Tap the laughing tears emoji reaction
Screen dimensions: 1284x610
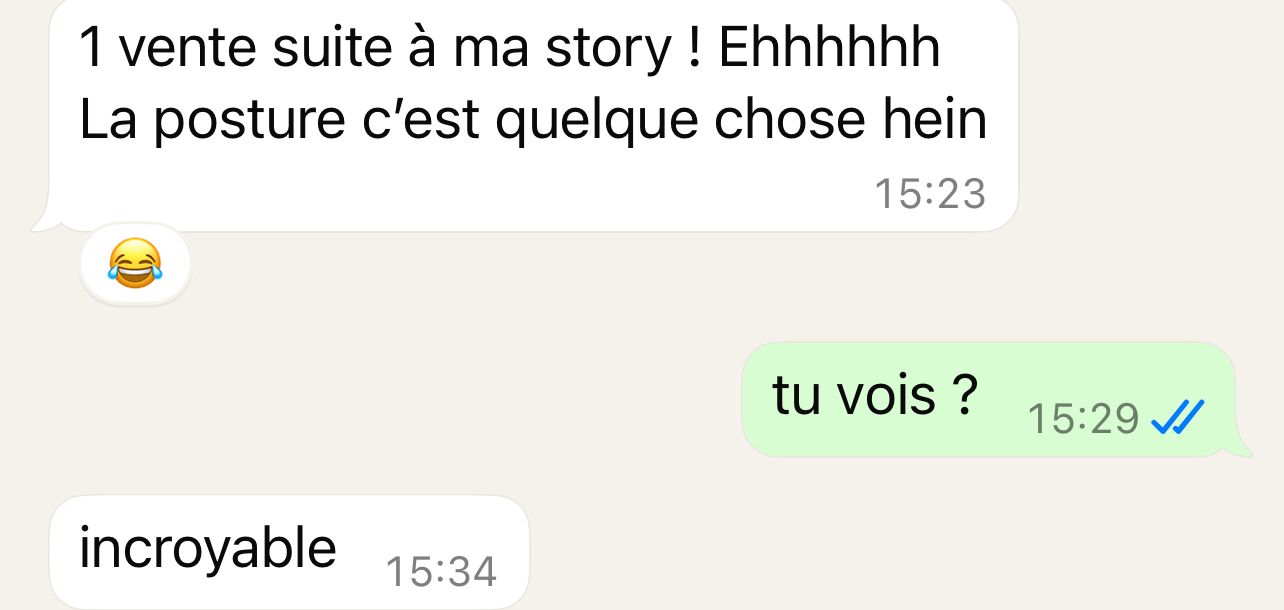coord(134,265)
